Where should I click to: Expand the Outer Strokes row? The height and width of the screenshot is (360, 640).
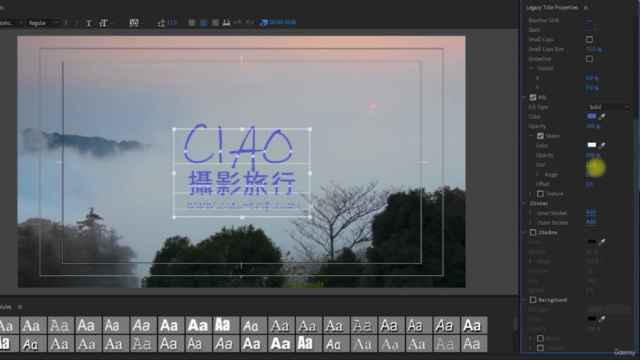point(531,223)
